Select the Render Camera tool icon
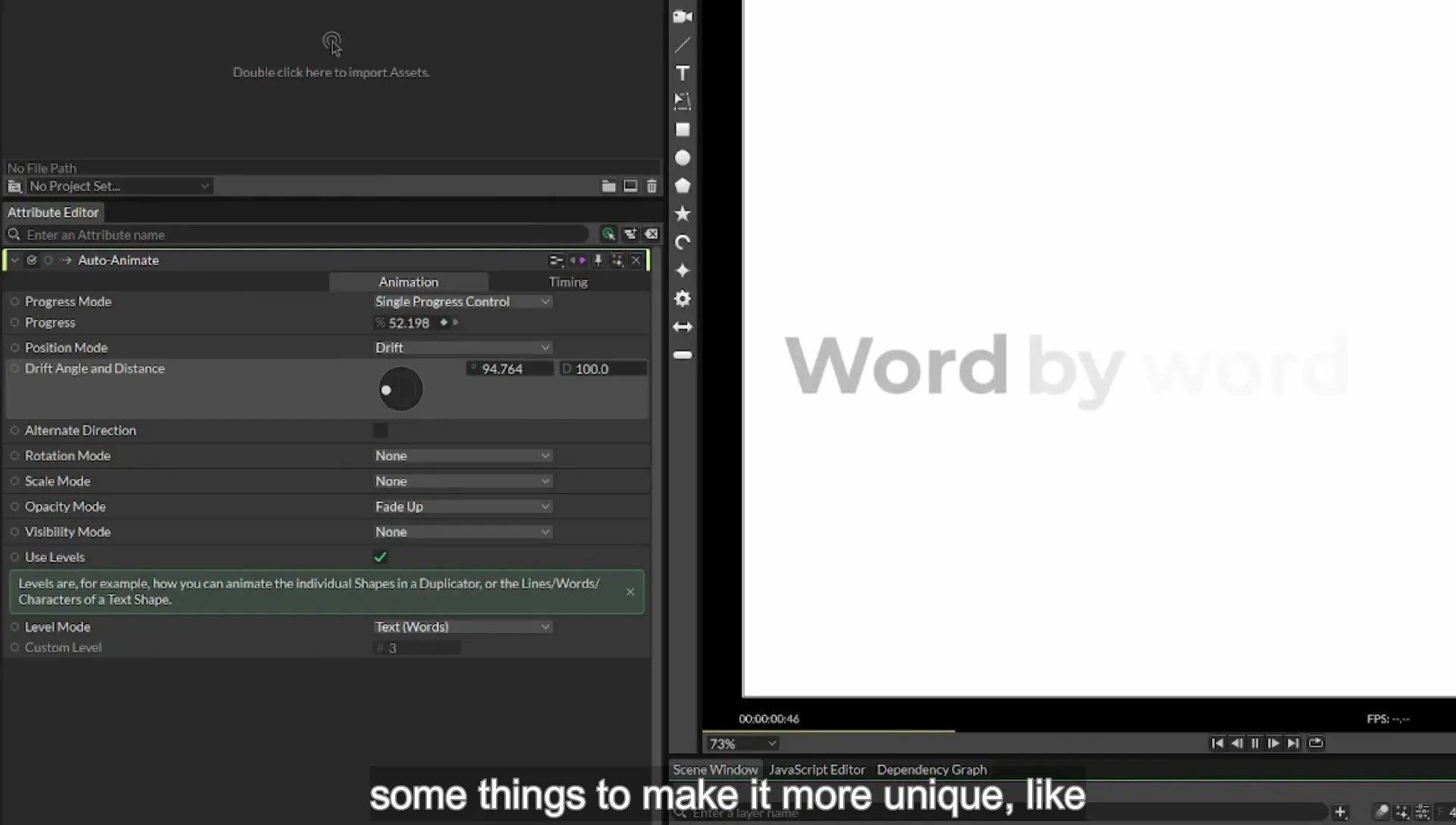Screen dimensions: 1456x825 click(682, 17)
